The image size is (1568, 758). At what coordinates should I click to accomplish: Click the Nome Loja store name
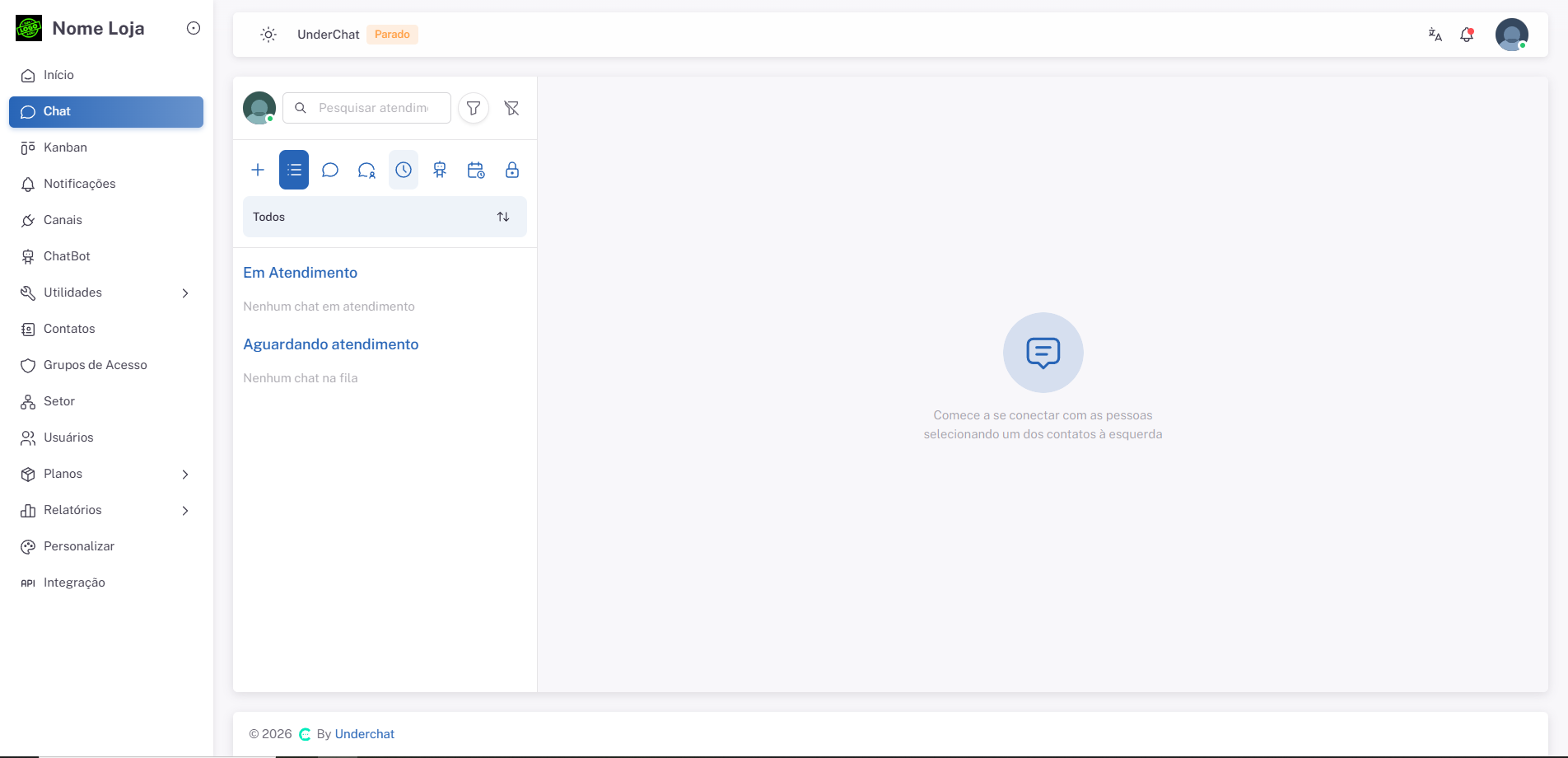99,28
